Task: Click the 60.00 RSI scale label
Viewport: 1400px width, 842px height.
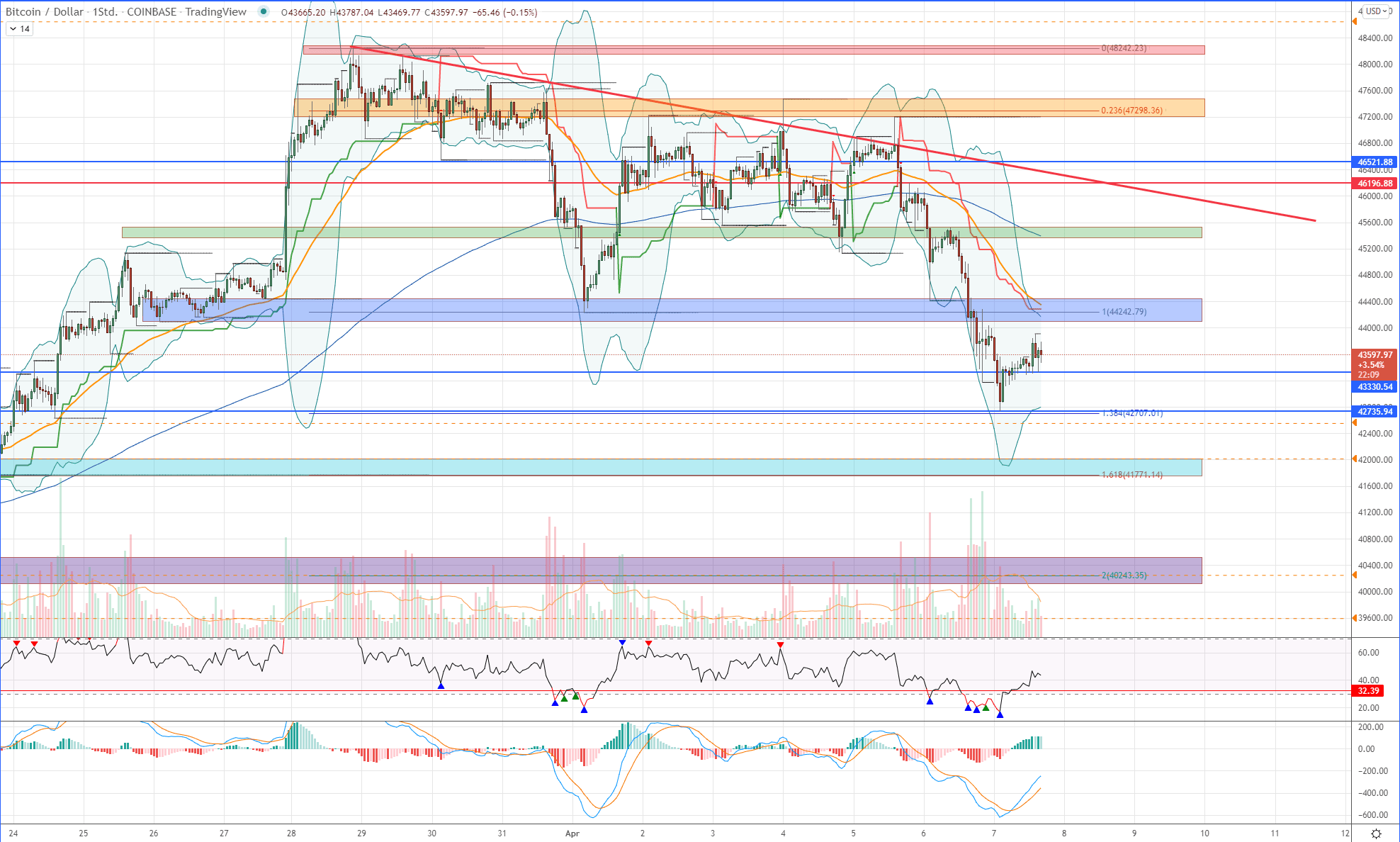Action: pos(1368,653)
